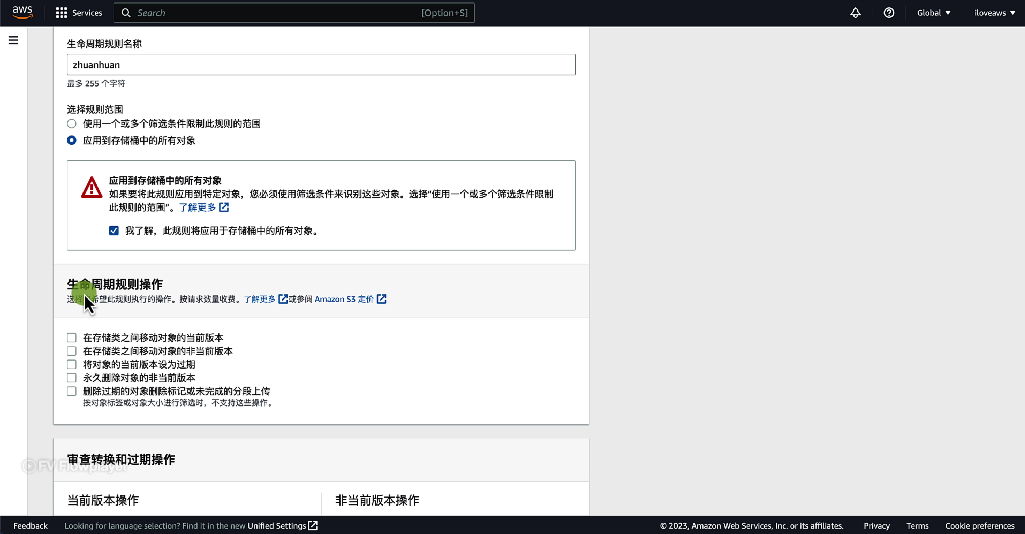Open the external link icon next to Unified Settings
This screenshot has height=534, width=1025.
[x=313, y=526]
